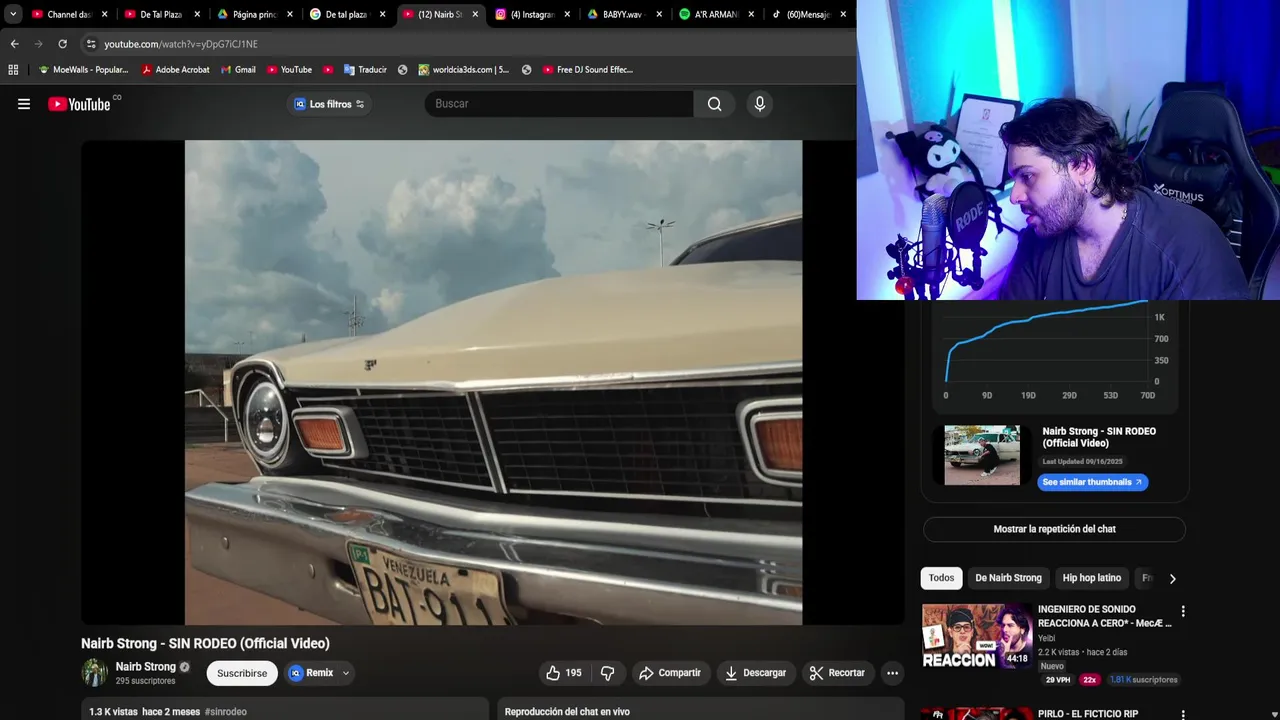Open Nairb Strong channel name link
This screenshot has width=1280, height=720.
coord(145,667)
